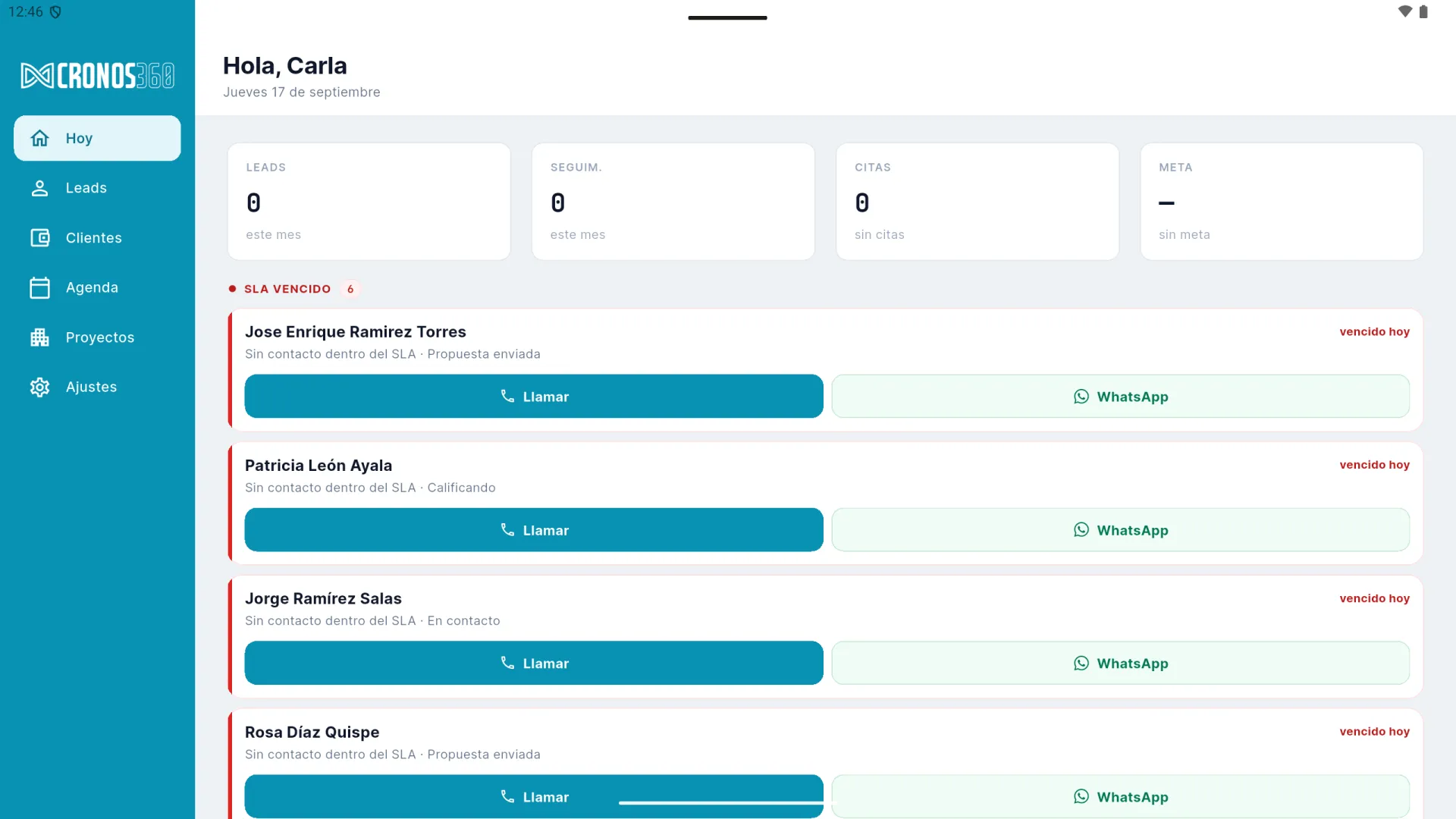Tap the shield icon beside the clock

(x=55, y=12)
